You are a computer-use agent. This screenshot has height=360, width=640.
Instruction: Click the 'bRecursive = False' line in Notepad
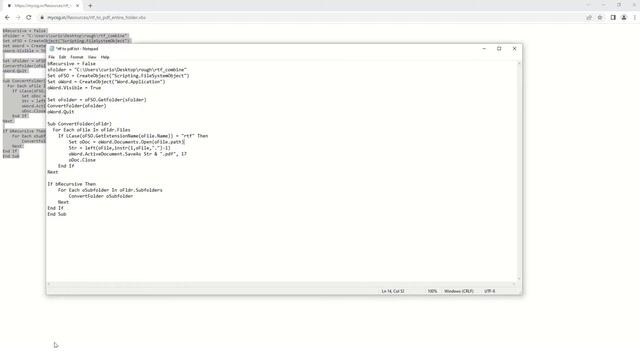tap(71, 64)
